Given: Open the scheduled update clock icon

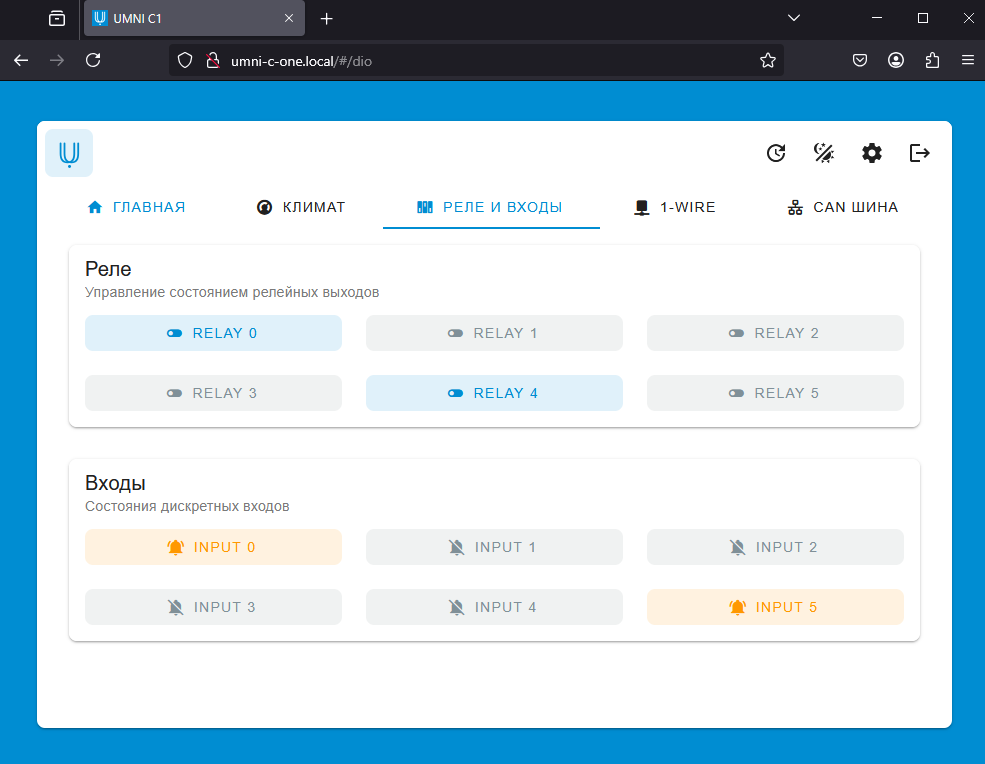Looking at the screenshot, I should click(x=776, y=153).
